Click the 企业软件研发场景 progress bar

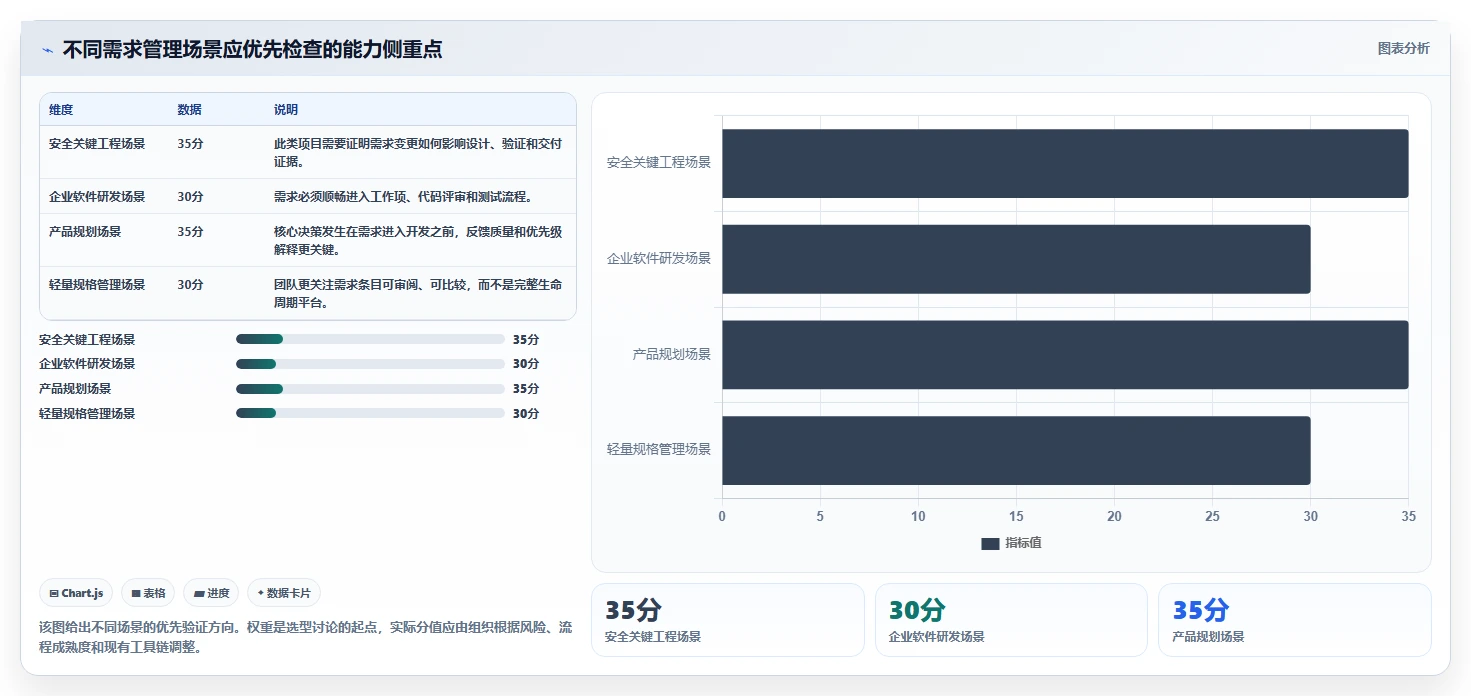tap(370, 364)
